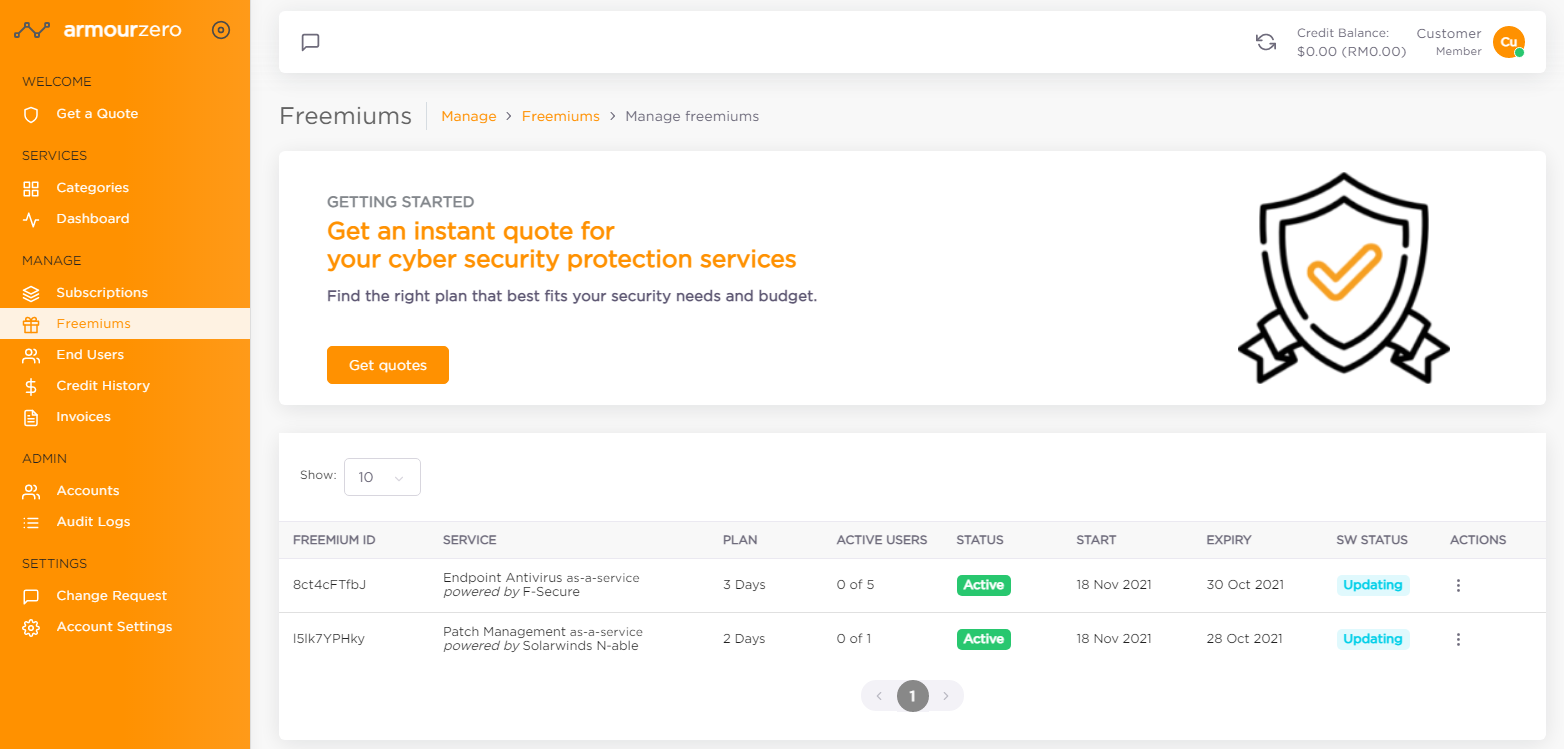Click freemium ID 8ct4cFTfbJ

tap(330, 585)
